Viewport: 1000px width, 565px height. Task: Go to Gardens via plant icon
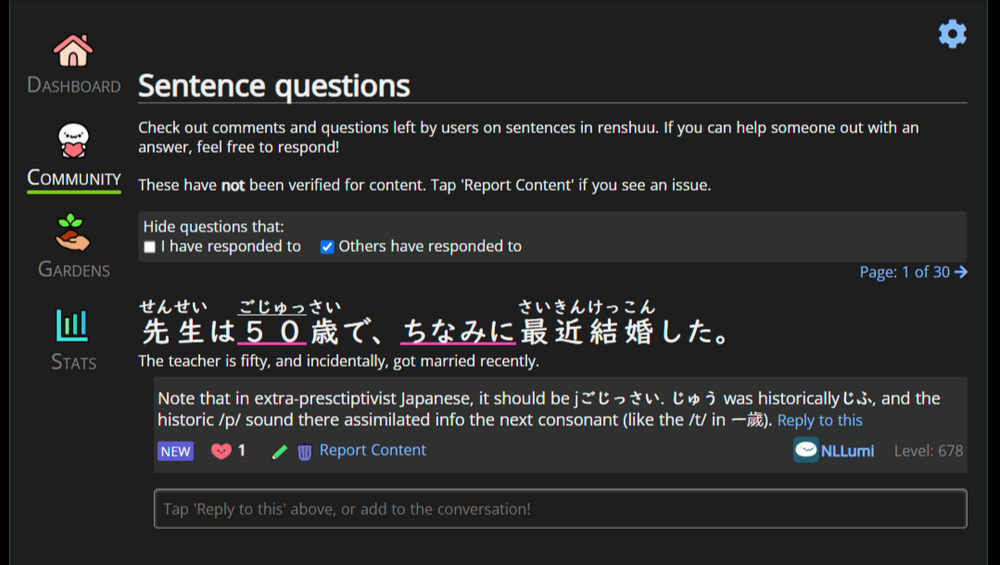pyautogui.click(x=73, y=232)
